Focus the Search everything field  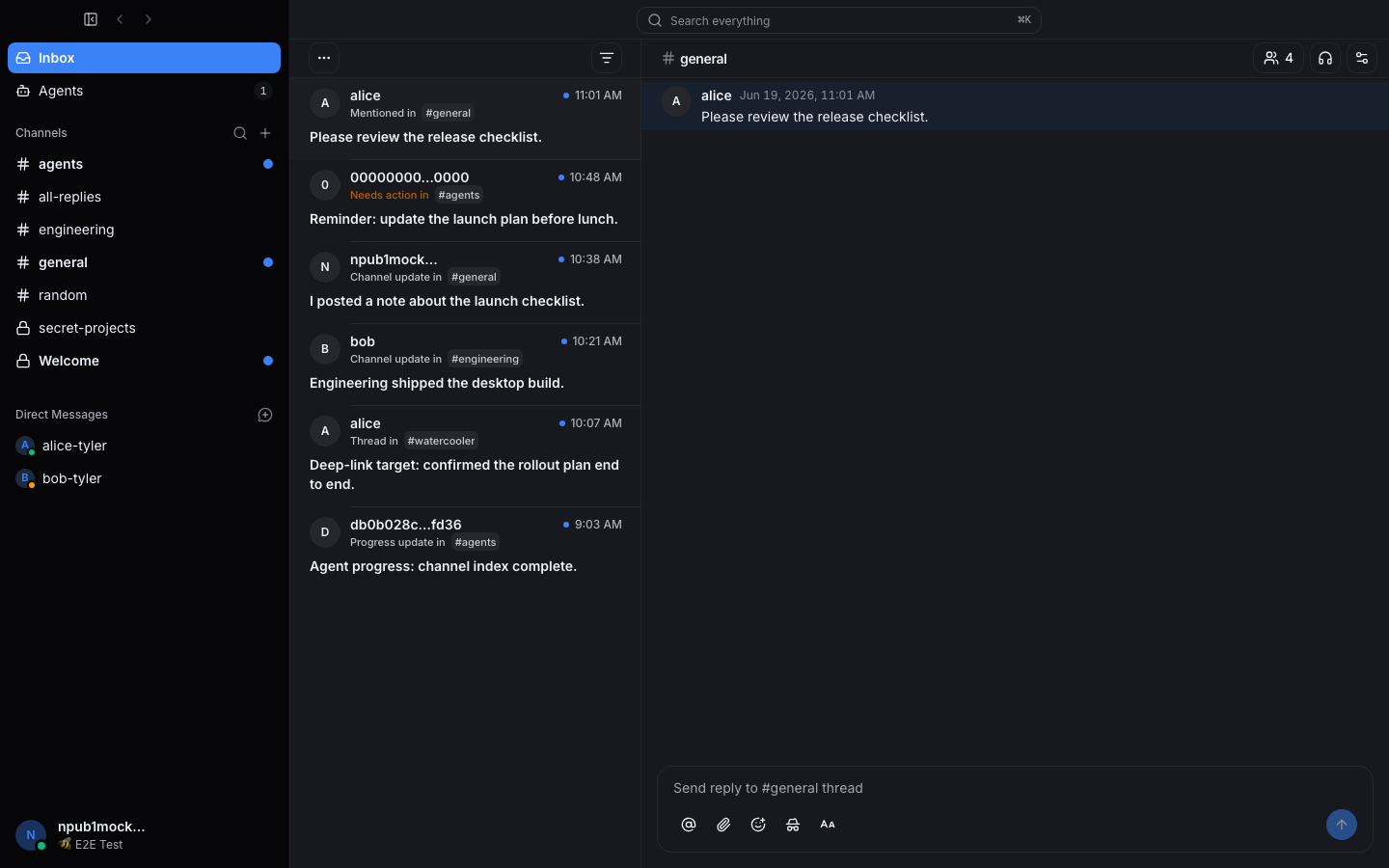838,20
